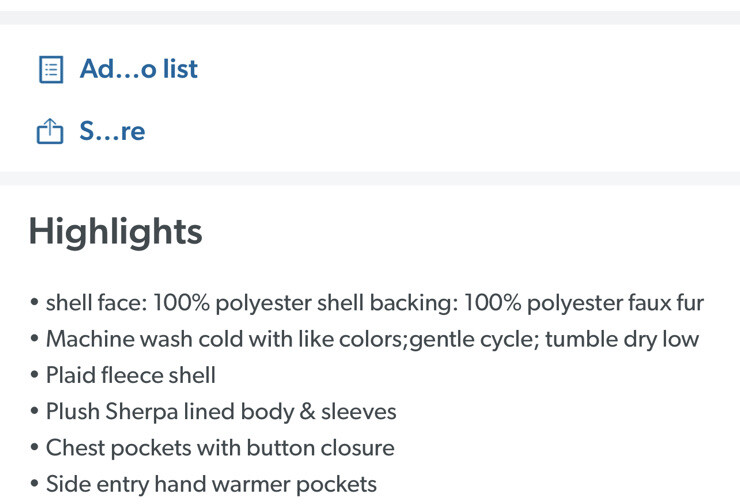740x504 pixels.
Task: Select 'Chest pockets with button closure' bullet
Action: pyautogui.click(x=220, y=448)
